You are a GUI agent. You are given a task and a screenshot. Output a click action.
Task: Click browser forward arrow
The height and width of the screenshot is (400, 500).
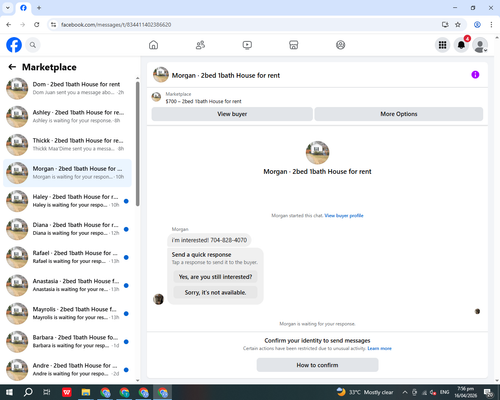[x=23, y=25]
